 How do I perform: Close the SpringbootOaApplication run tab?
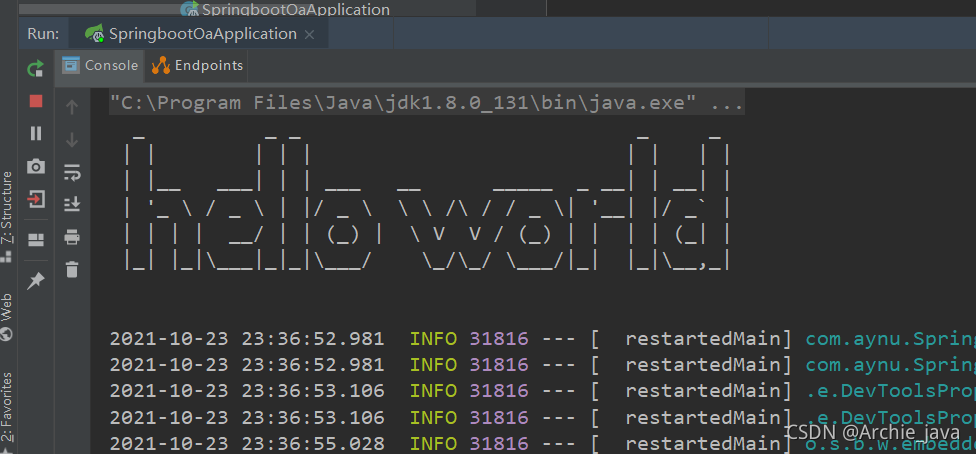309,34
